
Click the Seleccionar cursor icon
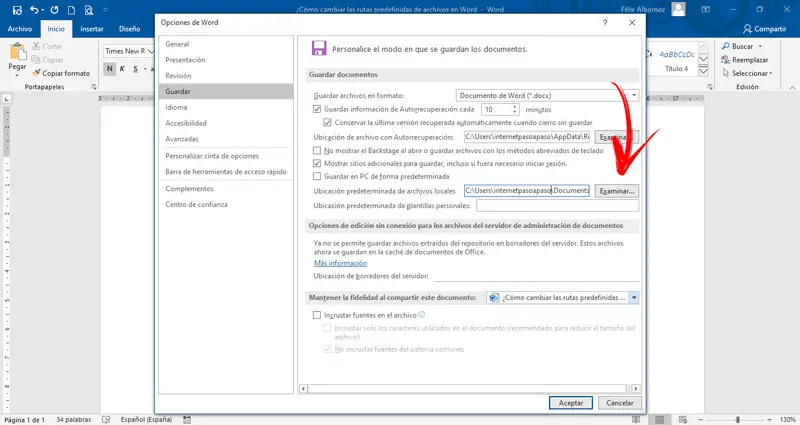click(x=726, y=73)
